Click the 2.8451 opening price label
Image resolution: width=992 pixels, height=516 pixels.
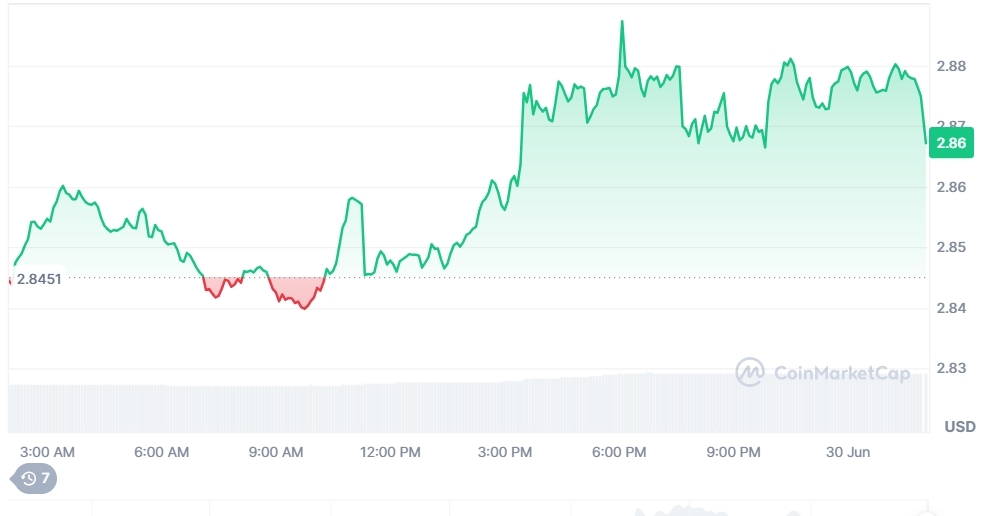coord(39,279)
